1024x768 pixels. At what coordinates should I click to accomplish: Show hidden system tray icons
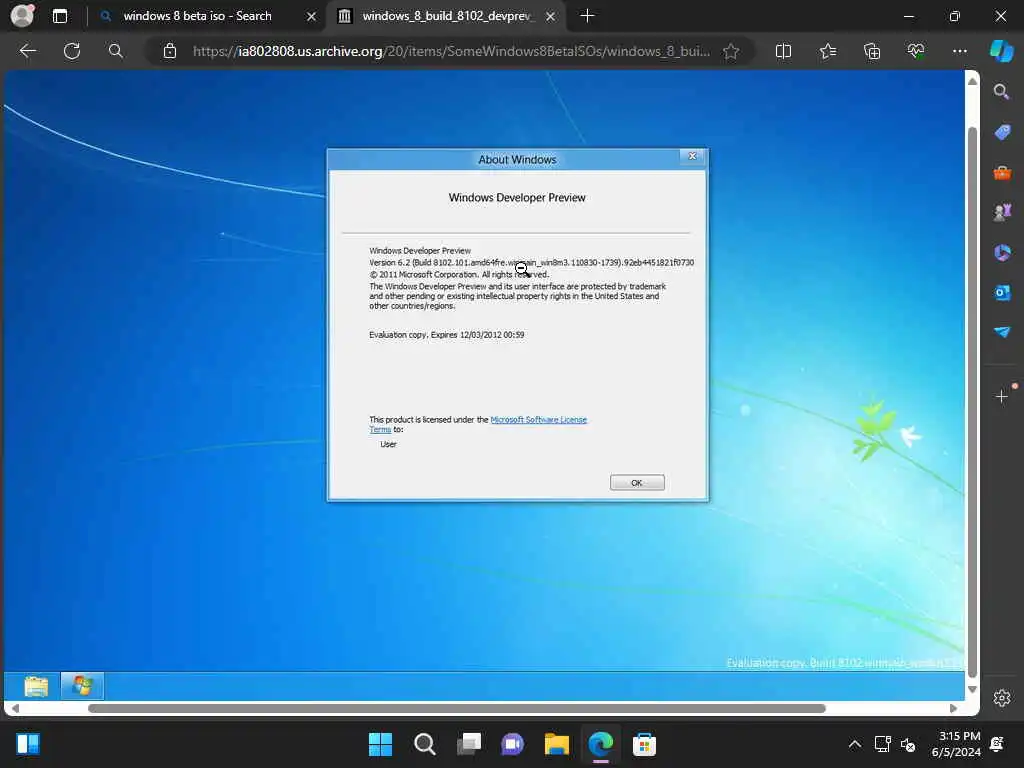[x=854, y=744]
